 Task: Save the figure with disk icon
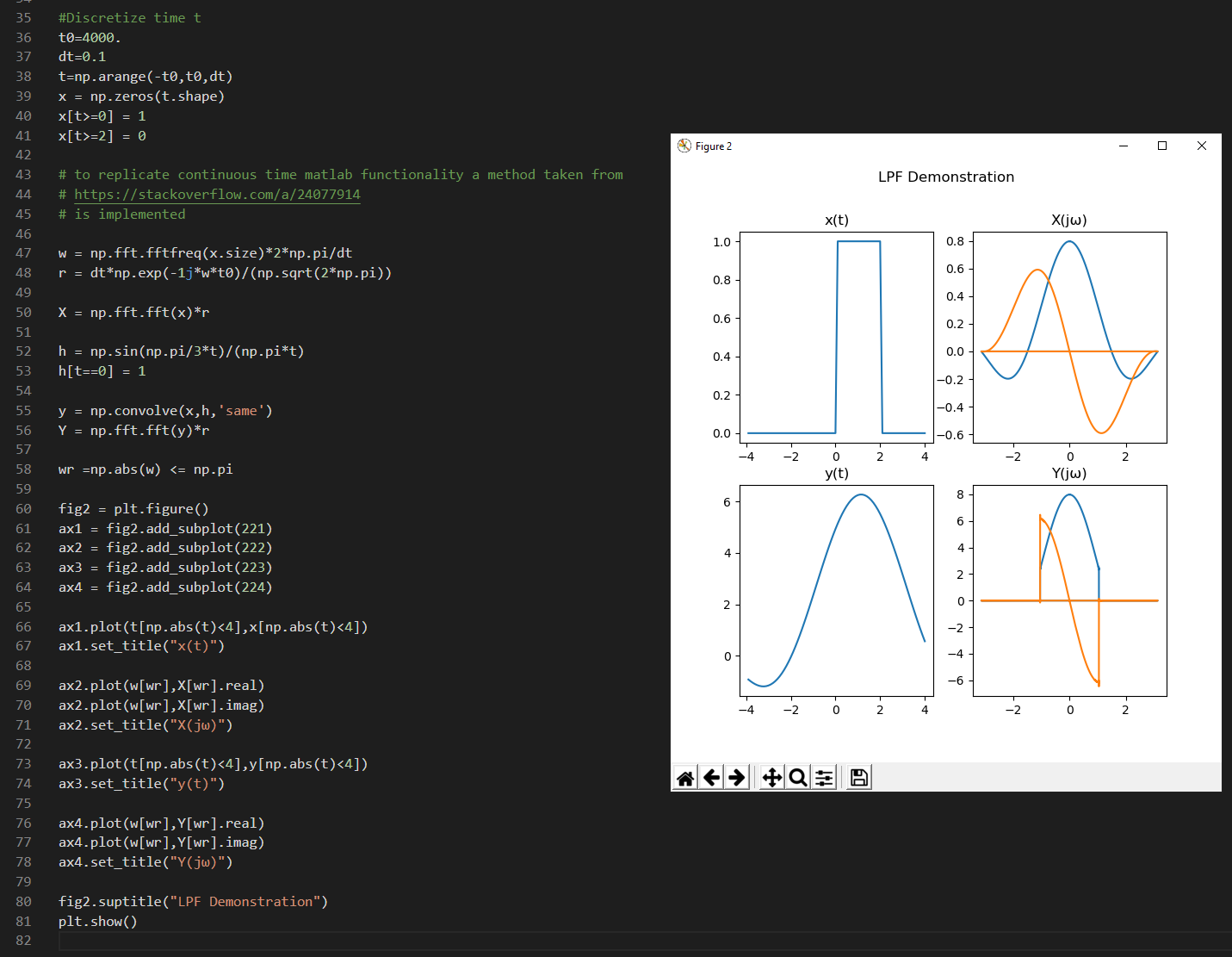[859, 778]
